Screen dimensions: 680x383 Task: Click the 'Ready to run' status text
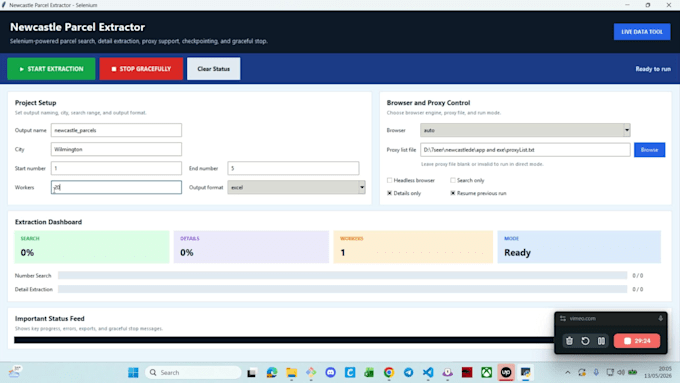pos(653,69)
